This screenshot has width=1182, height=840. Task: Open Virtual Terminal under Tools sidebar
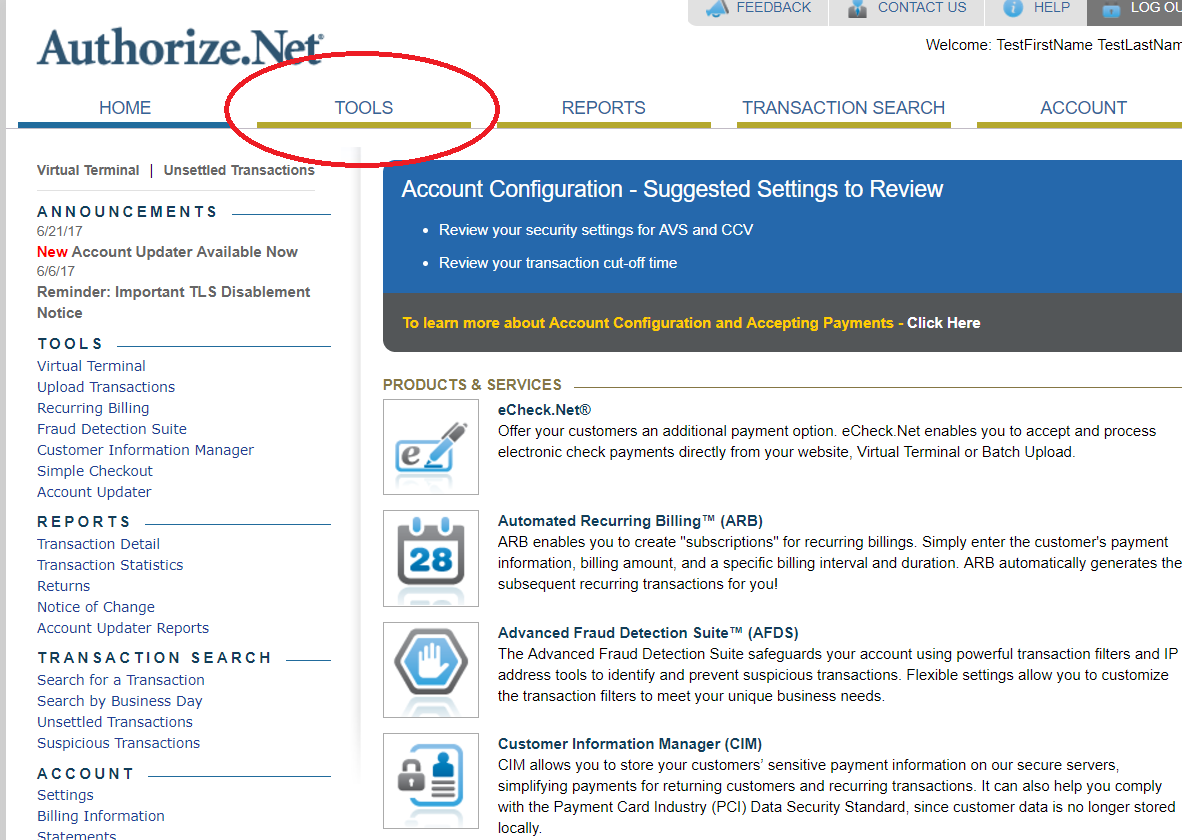click(91, 366)
